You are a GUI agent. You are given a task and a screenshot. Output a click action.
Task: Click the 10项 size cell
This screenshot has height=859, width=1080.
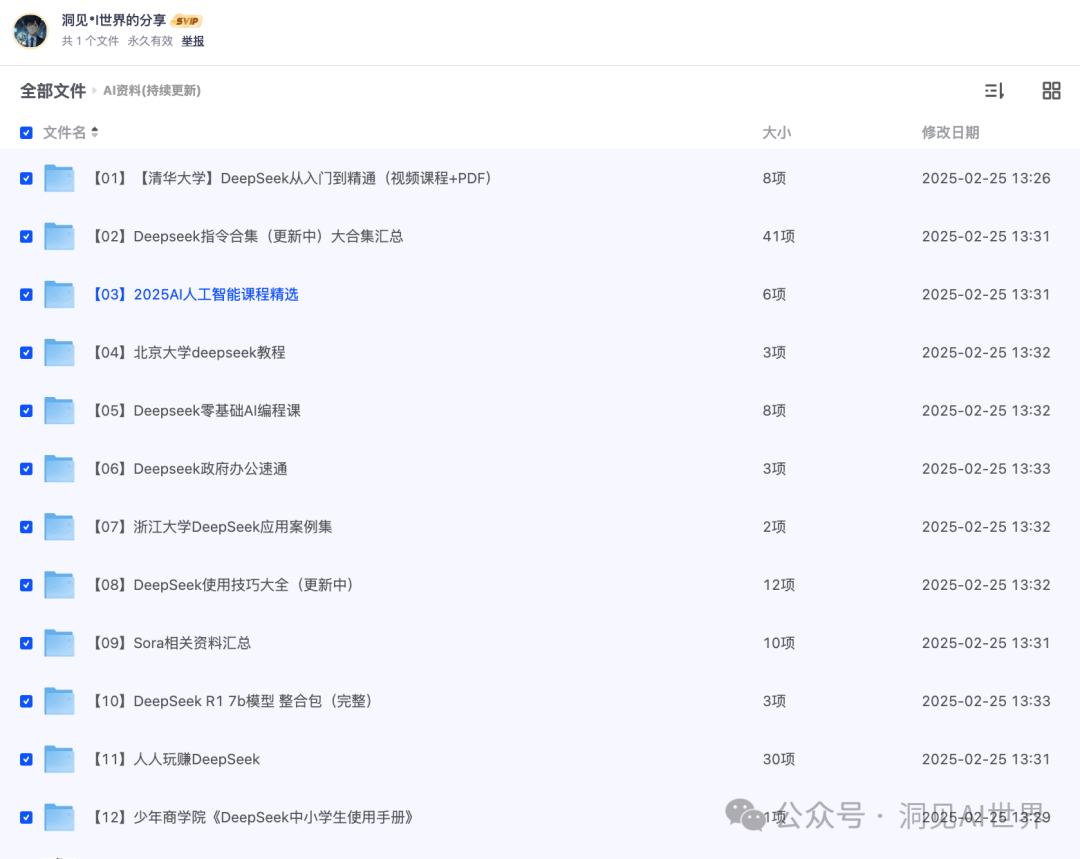click(778, 643)
